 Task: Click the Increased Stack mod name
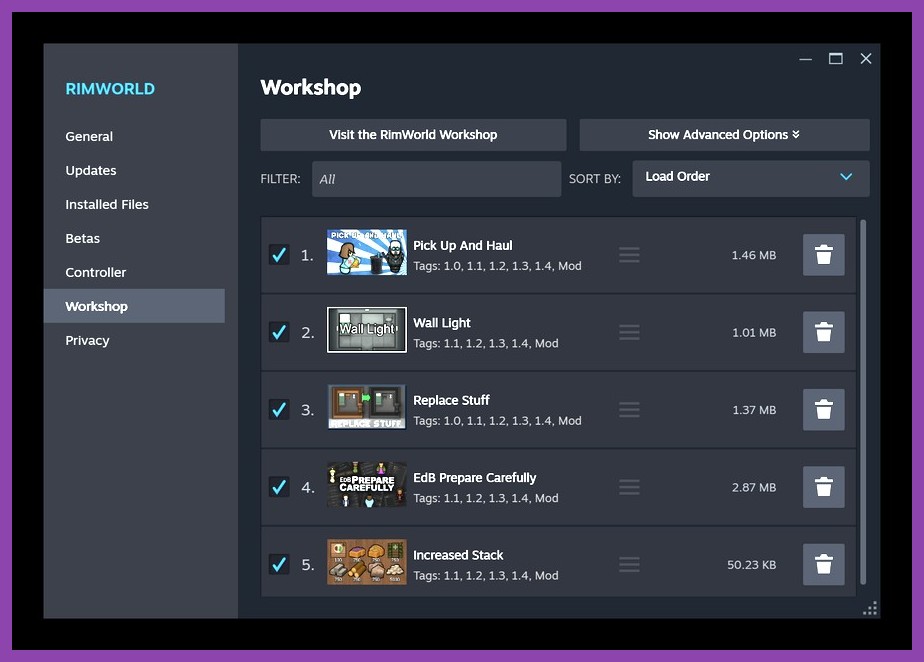[458, 555]
